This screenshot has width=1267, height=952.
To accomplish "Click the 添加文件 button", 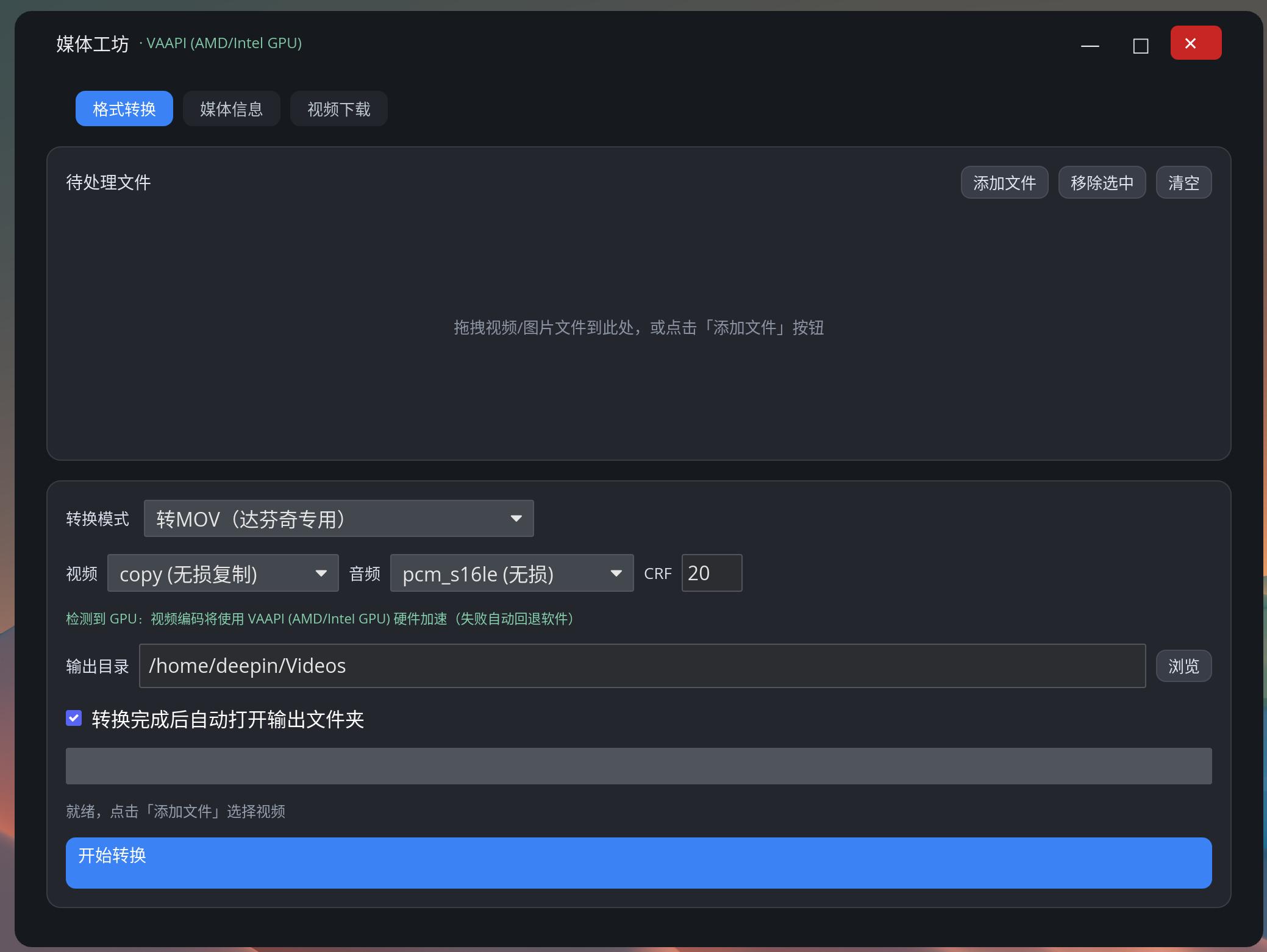I will pos(1004,182).
